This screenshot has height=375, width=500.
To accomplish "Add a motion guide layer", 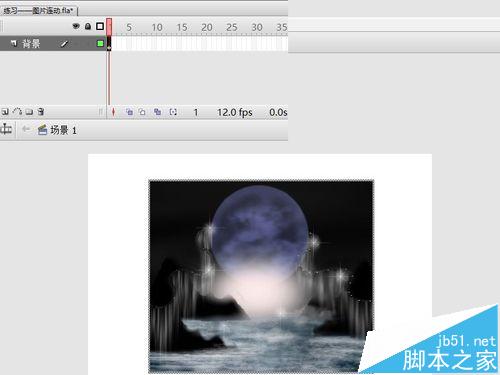I will [x=17, y=112].
